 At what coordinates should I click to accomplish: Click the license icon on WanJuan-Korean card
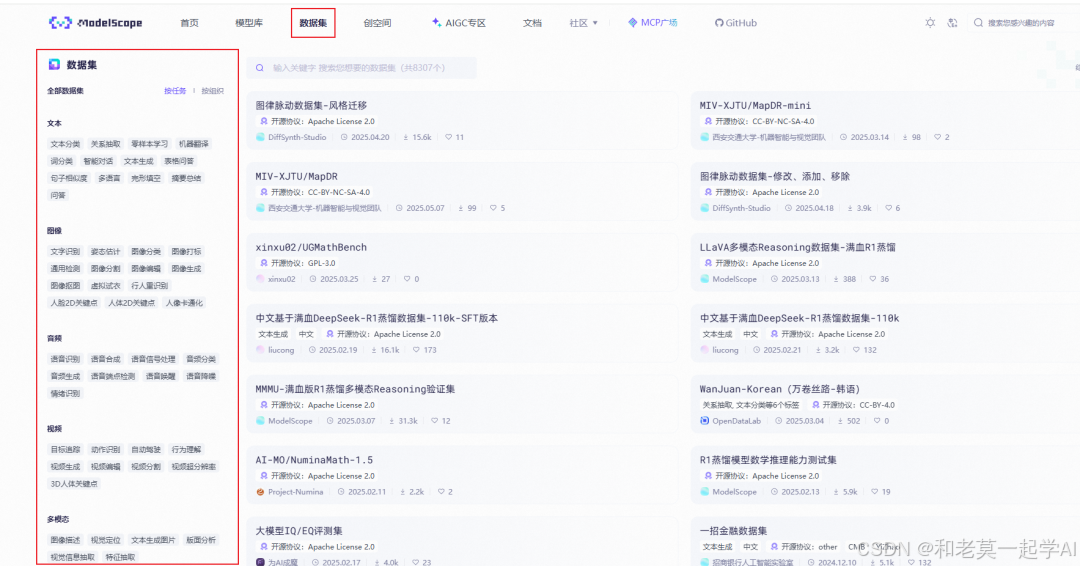tap(816, 405)
